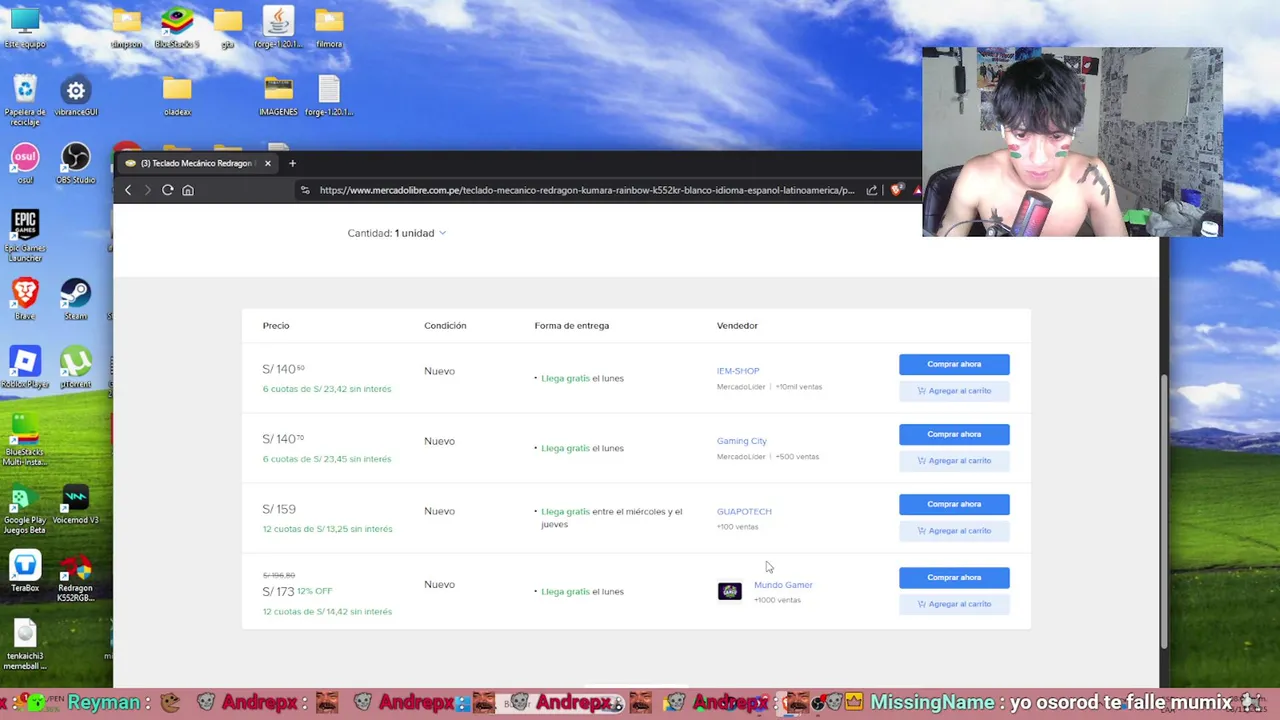Screen dimensions: 1280x720
Task: Open the oladeax folder
Action: pyautogui.click(x=177, y=96)
